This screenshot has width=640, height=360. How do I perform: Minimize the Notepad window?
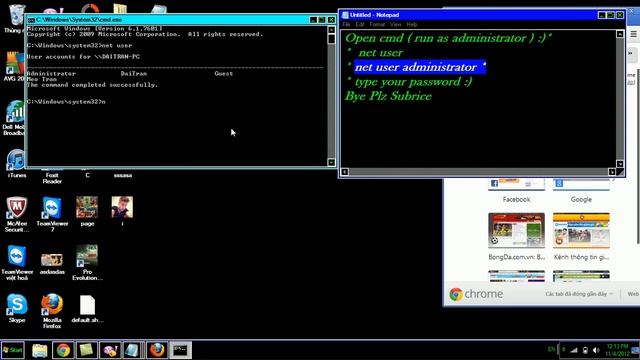click(x=601, y=15)
